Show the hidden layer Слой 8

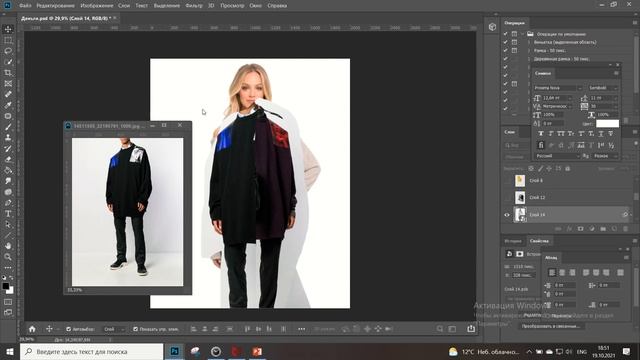507,180
